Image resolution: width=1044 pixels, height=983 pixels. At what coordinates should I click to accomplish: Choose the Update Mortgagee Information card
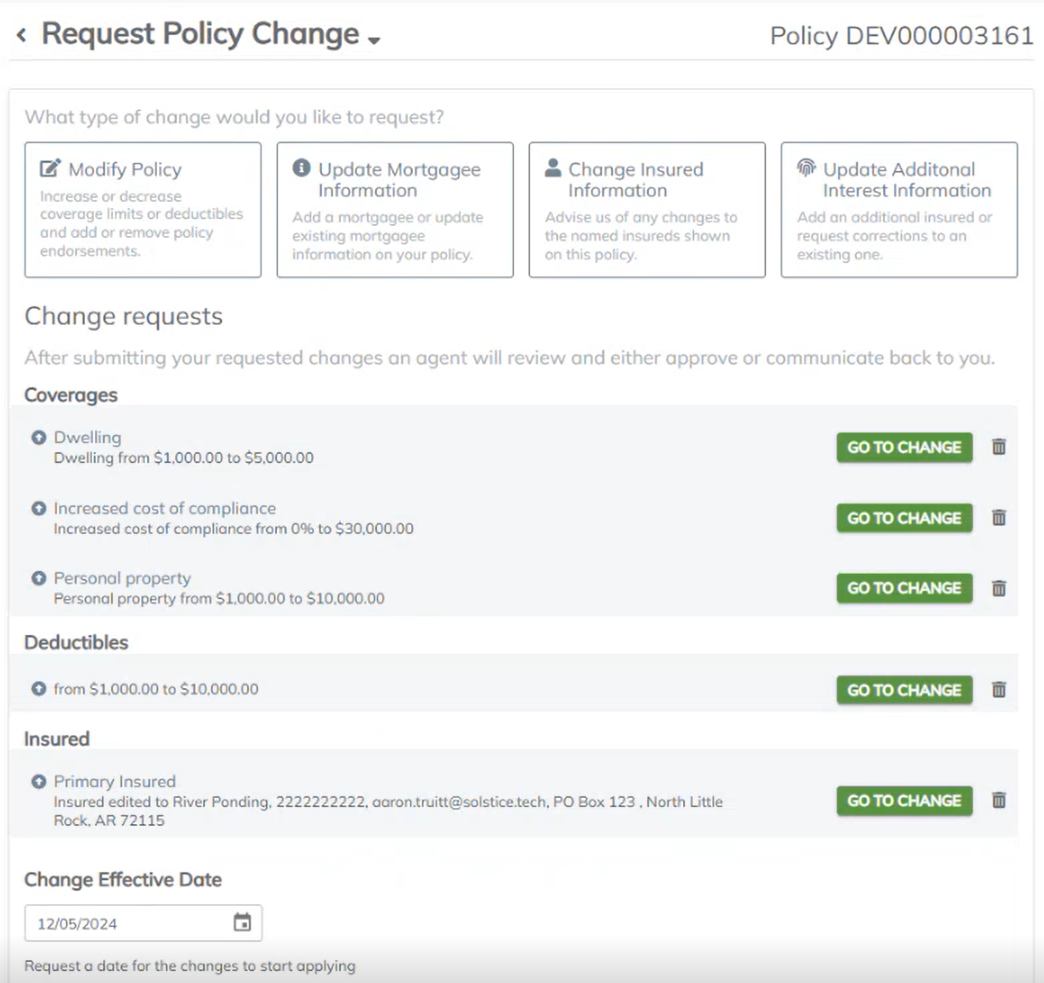tap(395, 209)
